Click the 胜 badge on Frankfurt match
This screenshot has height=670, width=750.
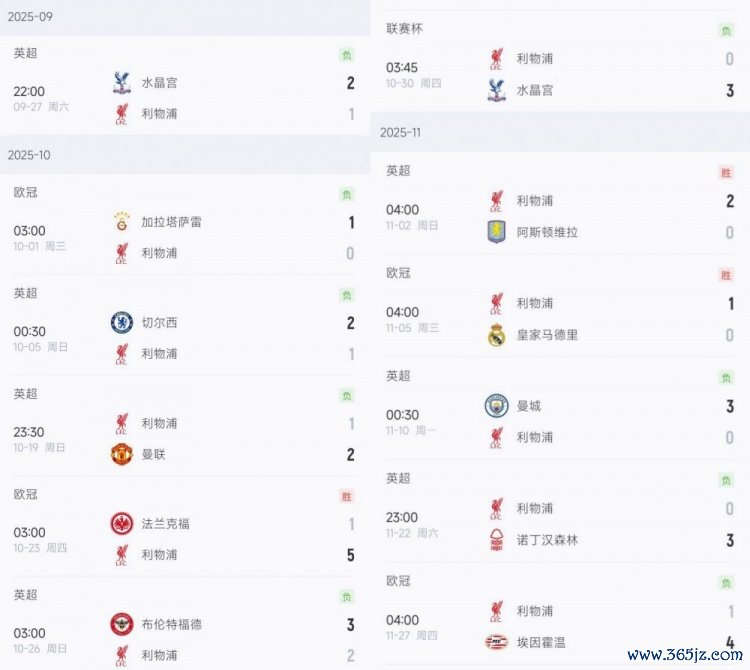click(346, 496)
